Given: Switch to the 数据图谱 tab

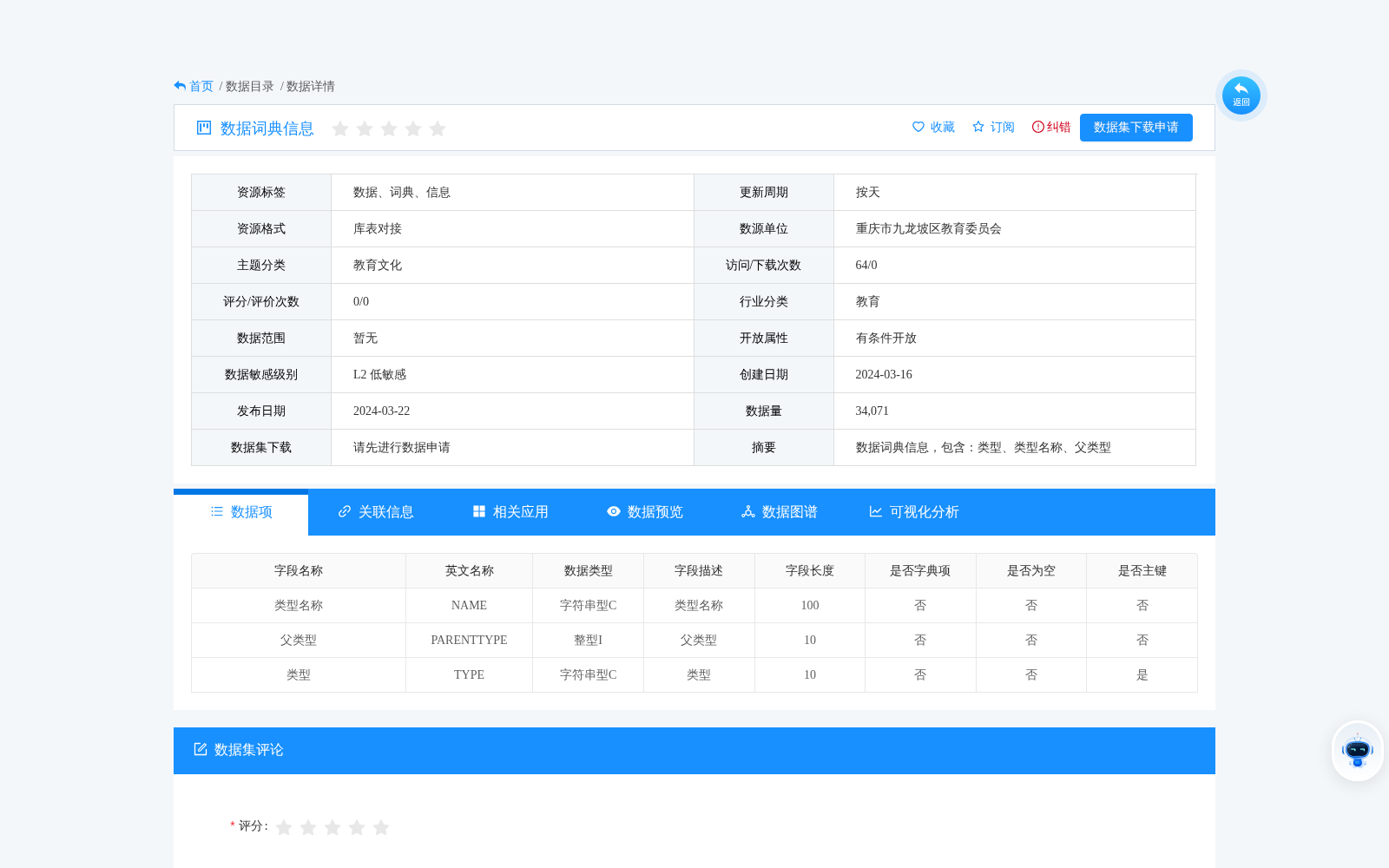Looking at the screenshot, I should pyautogui.click(x=779, y=512).
